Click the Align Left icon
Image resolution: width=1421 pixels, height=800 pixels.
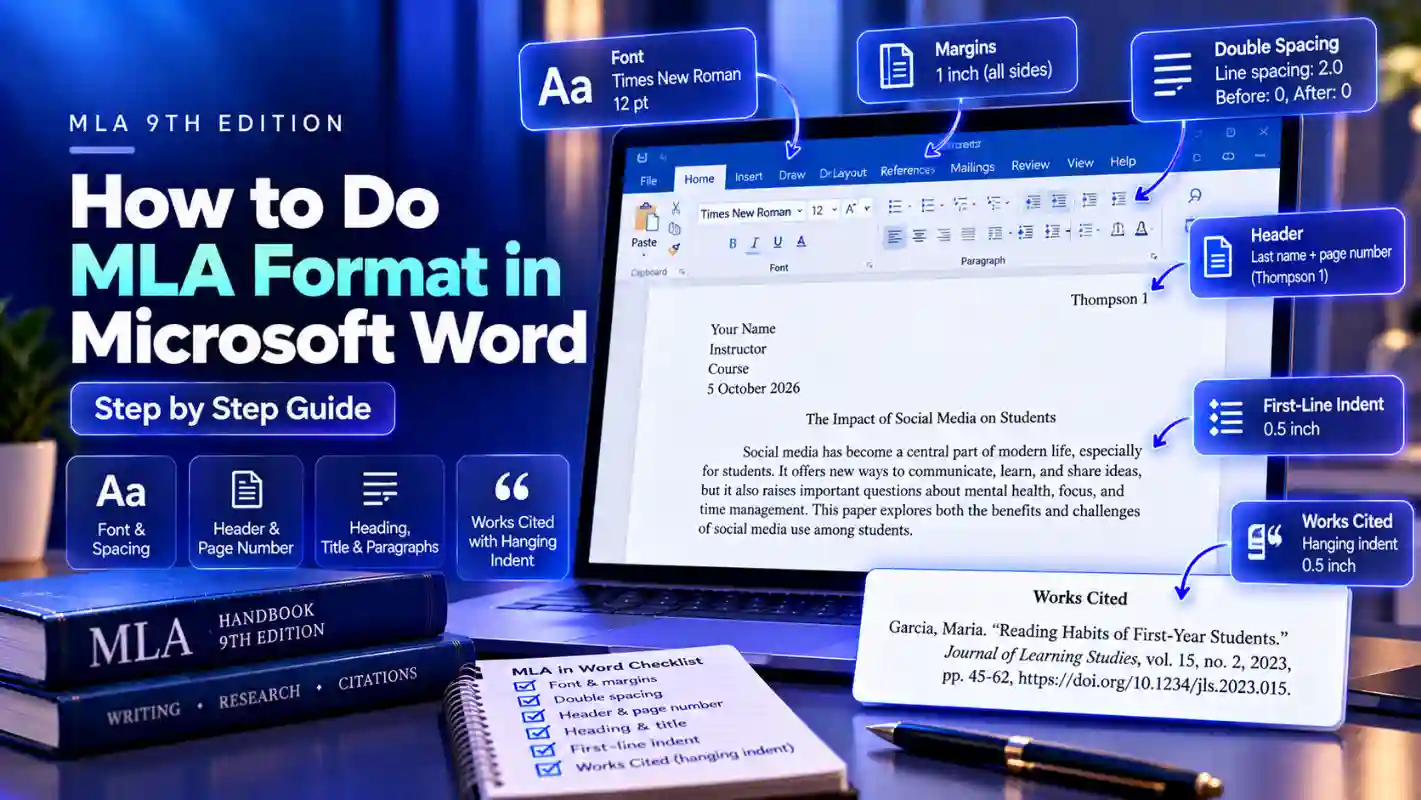tap(895, 236)
